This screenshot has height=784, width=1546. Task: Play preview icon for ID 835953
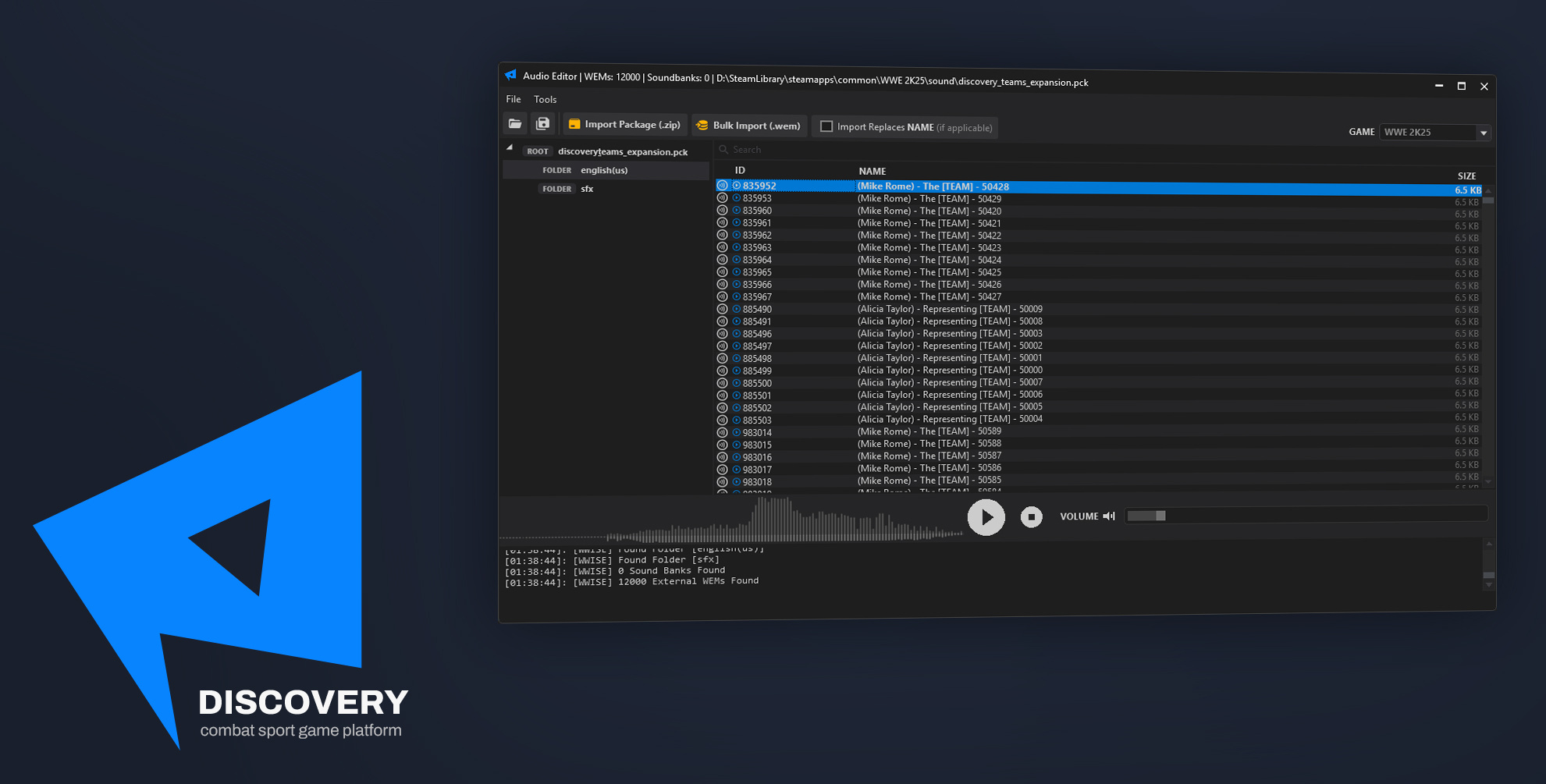[x=736, y=198]
